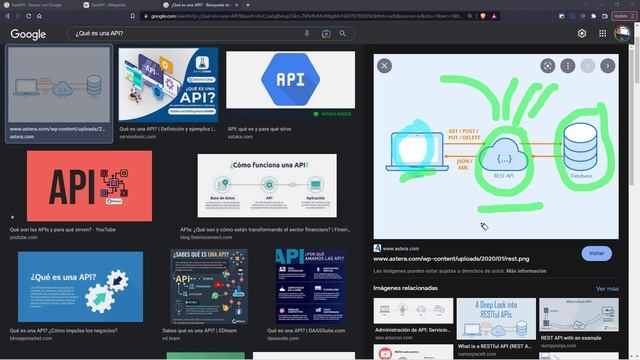Image resolution: width=640 pixels, height=360 pixels.
Task: Run search with the magnifying glass icon
Action: (x=342, y=34)
